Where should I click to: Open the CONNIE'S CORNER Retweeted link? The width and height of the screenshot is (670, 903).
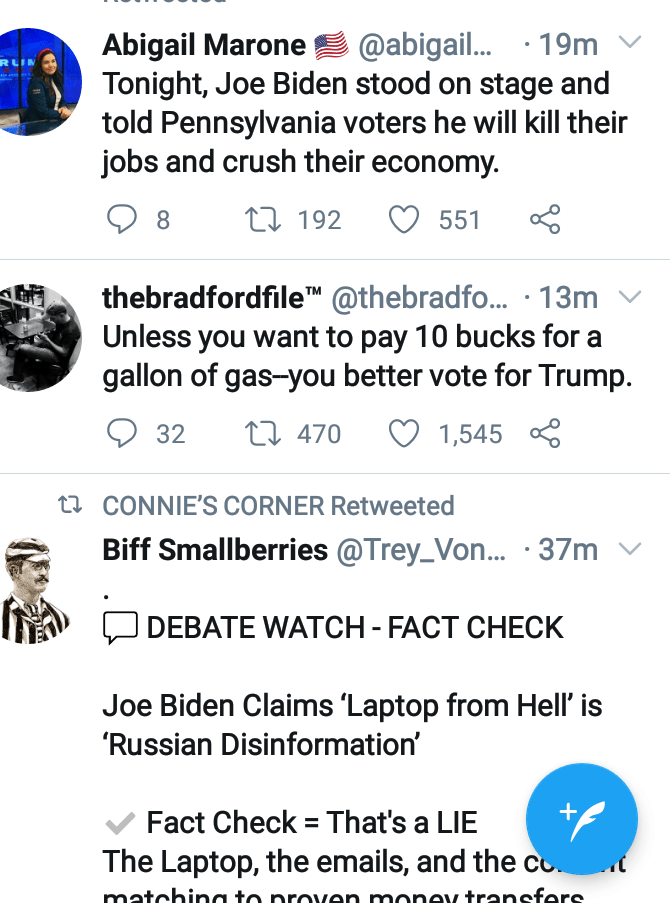tap(278, 506)
